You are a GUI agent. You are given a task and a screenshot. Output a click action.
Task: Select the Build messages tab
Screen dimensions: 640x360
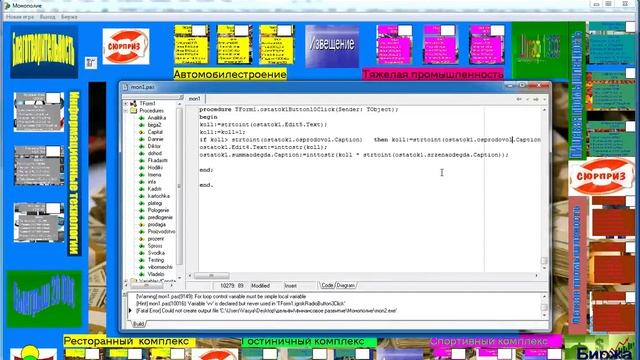click(x=138, y=324)
